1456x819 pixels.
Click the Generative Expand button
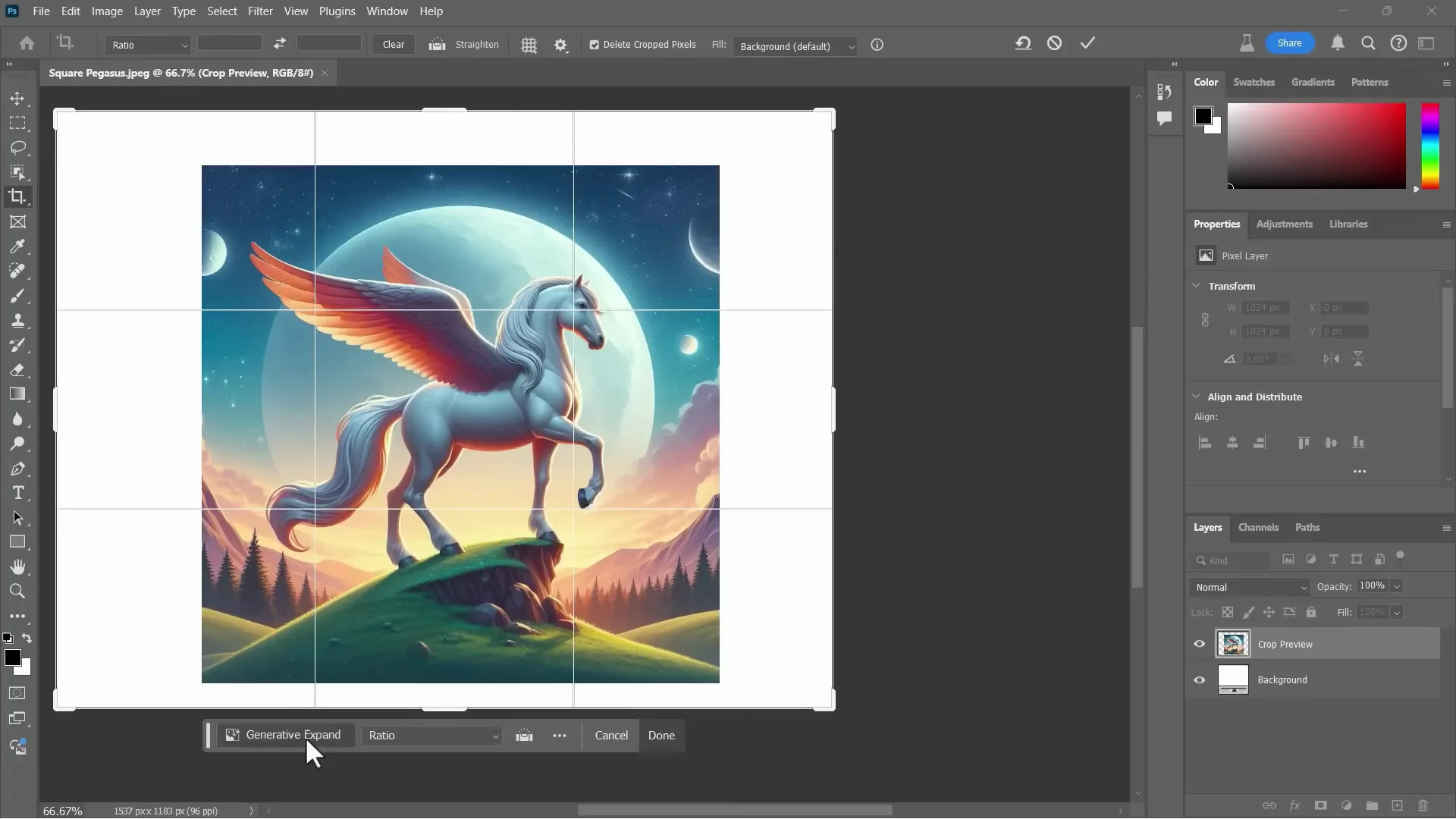point(284,735)
